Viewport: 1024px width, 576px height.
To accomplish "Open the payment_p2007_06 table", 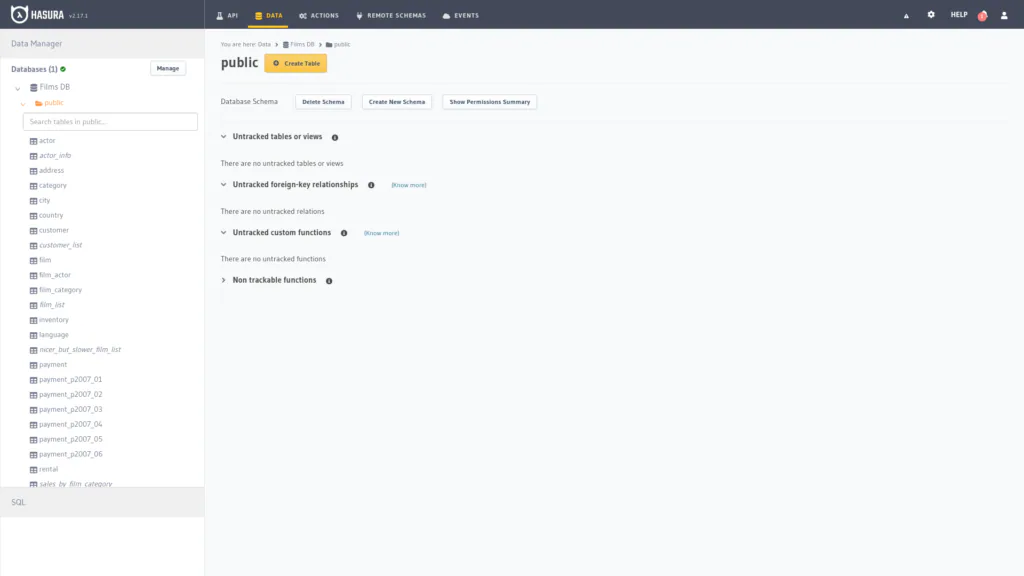I will pos(71,455).
